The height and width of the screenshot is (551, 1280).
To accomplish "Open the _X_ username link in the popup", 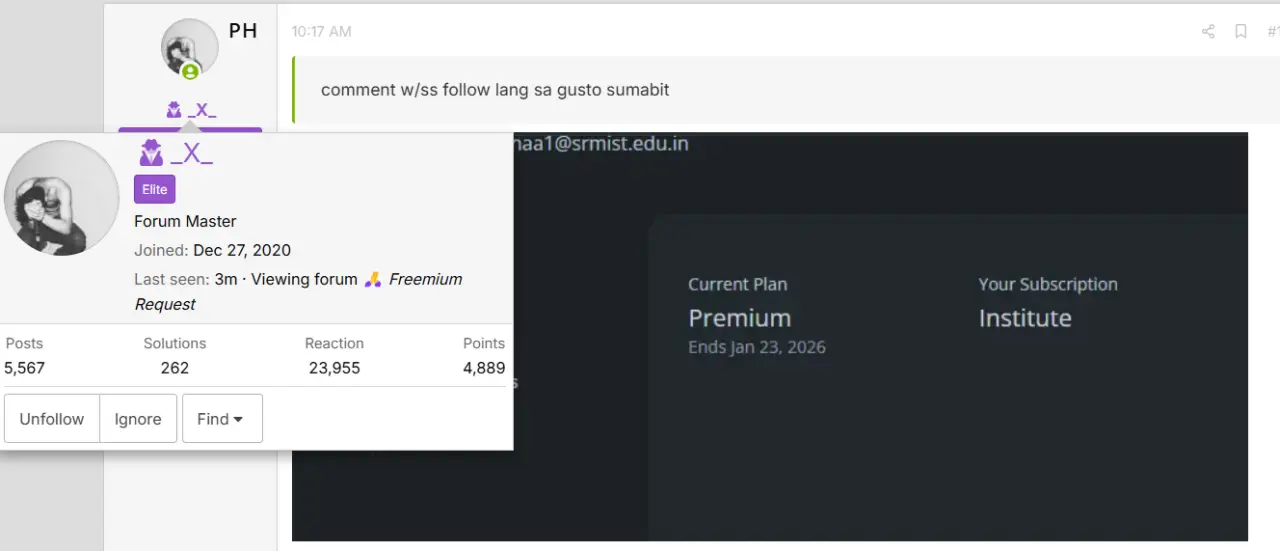I will (x=191, y=153).
